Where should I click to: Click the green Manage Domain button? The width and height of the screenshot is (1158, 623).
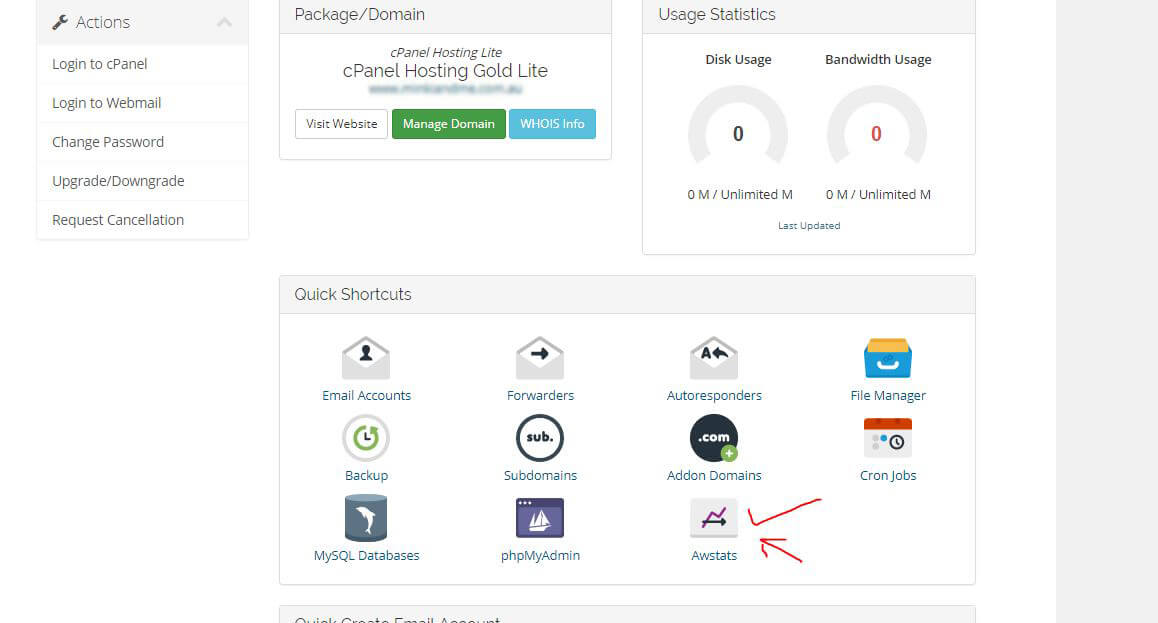(448, 124)
